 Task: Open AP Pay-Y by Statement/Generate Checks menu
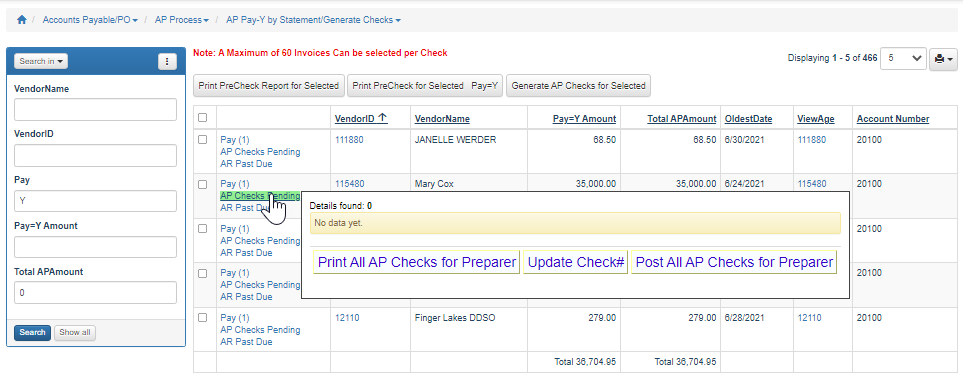tap(313, 20)
